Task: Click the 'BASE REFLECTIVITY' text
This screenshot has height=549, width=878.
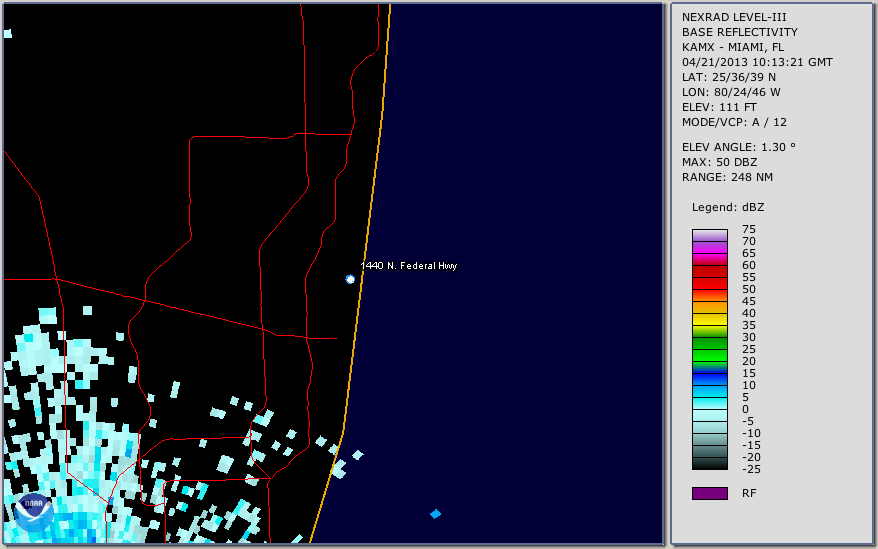Action: pyautogui.click(x=740, y=32)
